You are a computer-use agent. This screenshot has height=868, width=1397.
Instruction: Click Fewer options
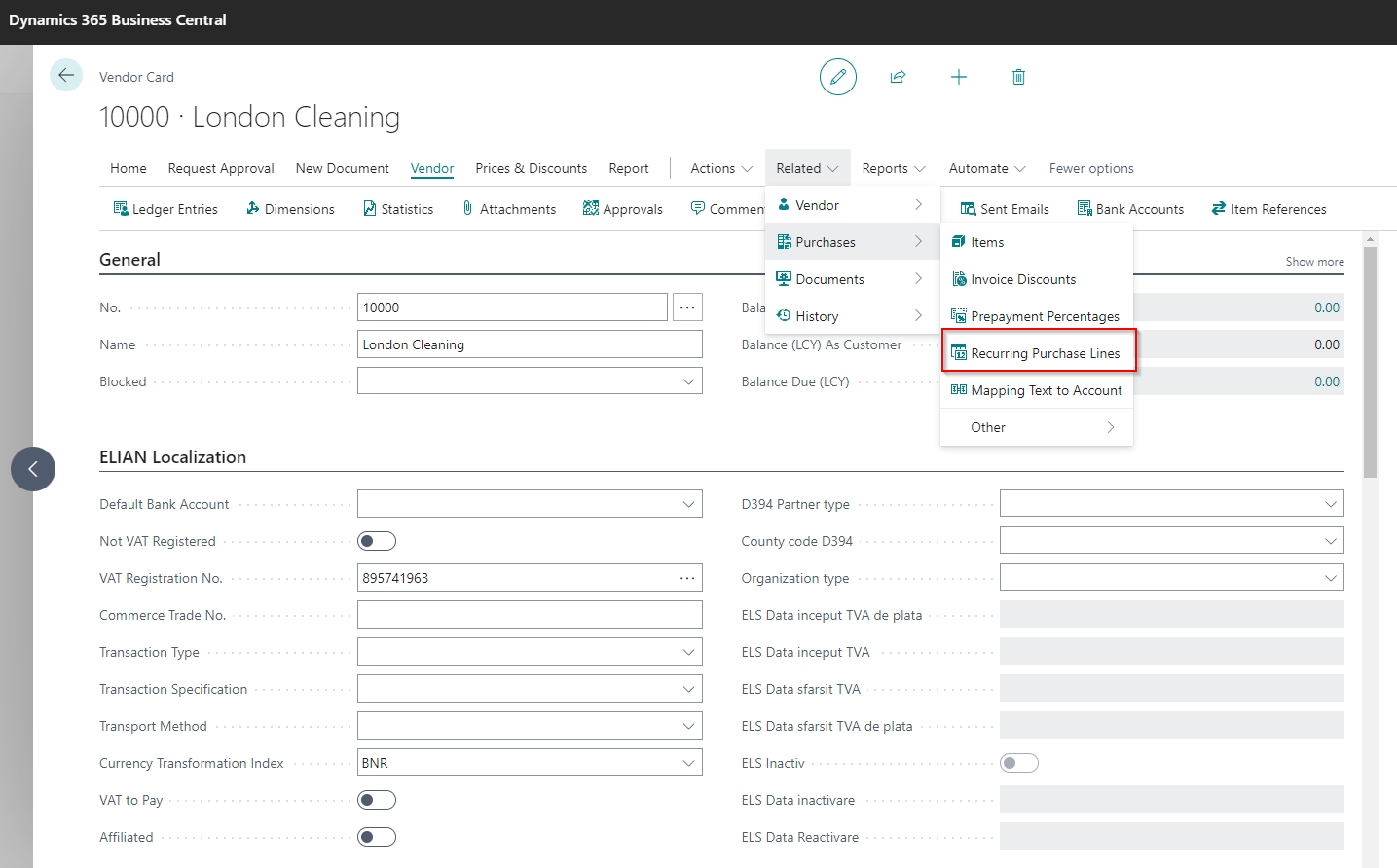pyautogui.click(x=1091, y=168)
